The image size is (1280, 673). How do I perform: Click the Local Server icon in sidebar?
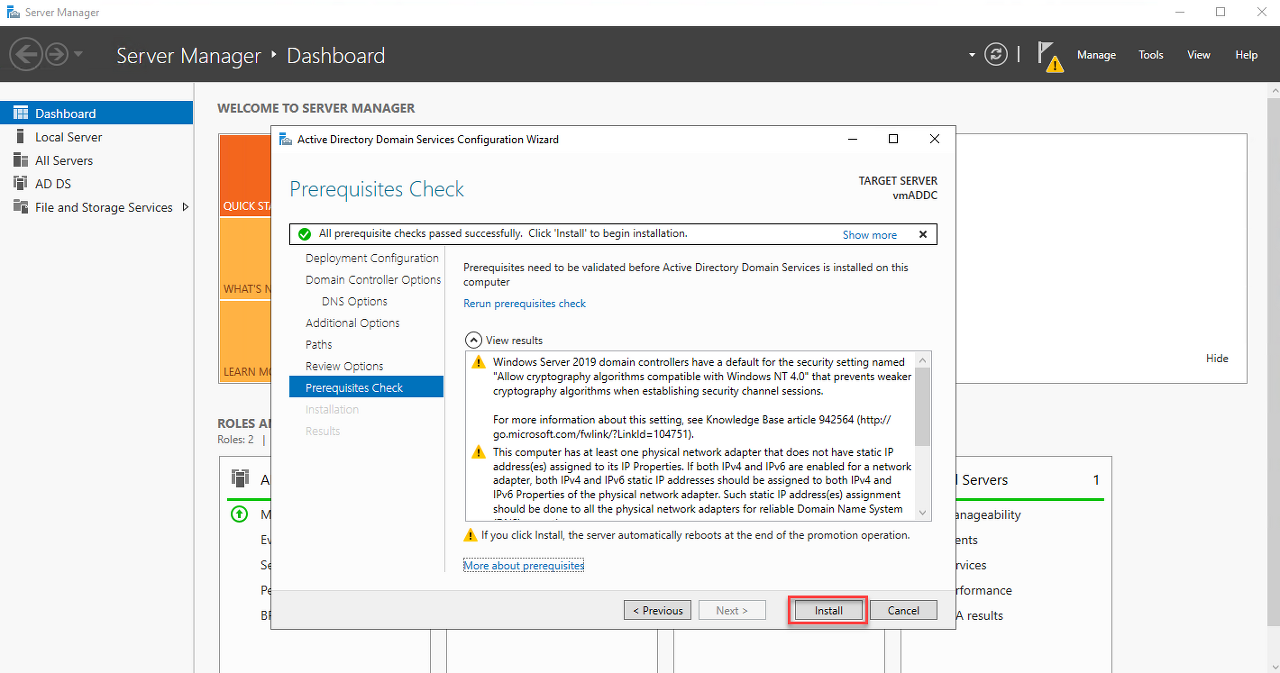[x=20, y=137]
